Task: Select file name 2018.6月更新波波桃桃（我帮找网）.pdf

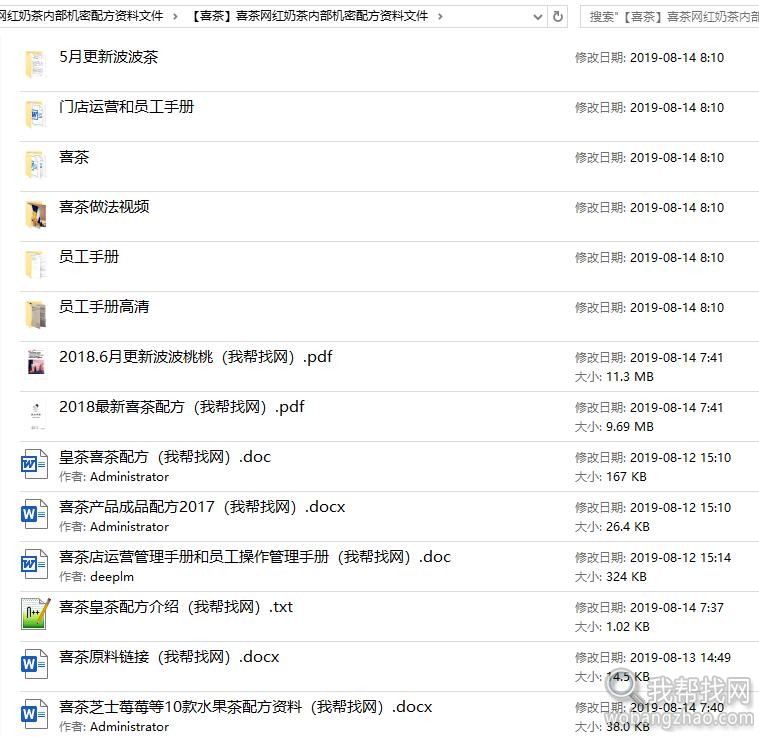Action: pyautogui.click(x=196, y=357)
